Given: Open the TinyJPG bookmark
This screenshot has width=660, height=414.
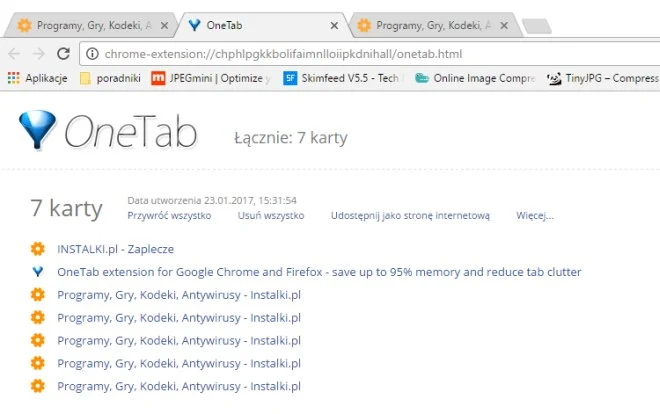Looking at the screenshot, I should pyautogui.click(x=603, y=78).
